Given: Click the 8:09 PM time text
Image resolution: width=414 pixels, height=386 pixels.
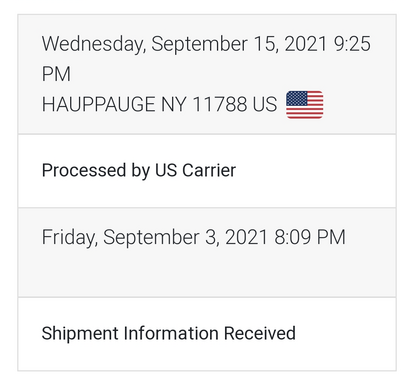Looking at the screenshot, I should tap(310, 237).
